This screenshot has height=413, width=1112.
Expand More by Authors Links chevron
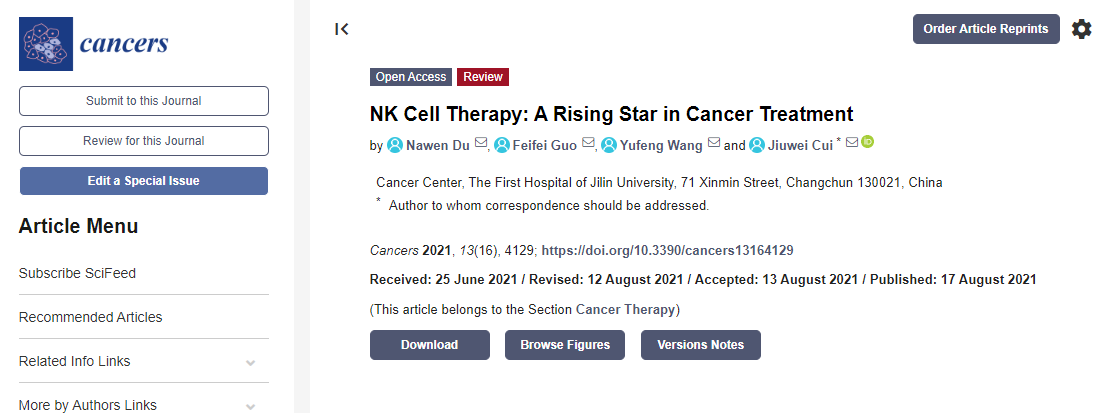(250, 406)
